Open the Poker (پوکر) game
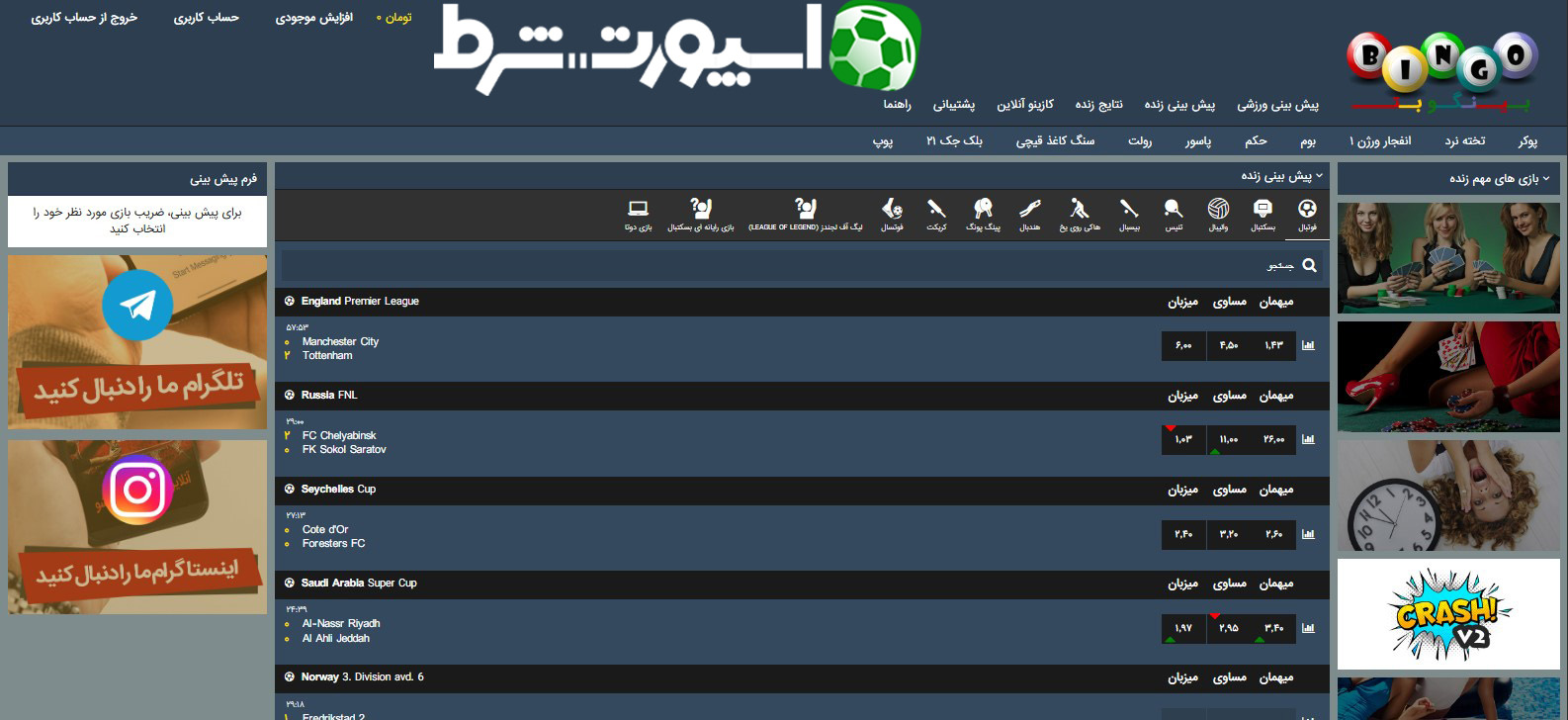The width and height of the screenshot is (1568, 720). pyautogui.click(x=1527, y=140)
